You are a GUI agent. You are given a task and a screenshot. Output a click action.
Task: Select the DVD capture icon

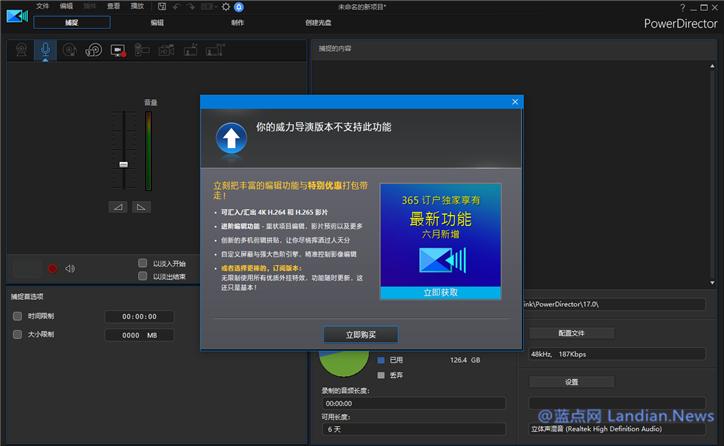point(93,49)
